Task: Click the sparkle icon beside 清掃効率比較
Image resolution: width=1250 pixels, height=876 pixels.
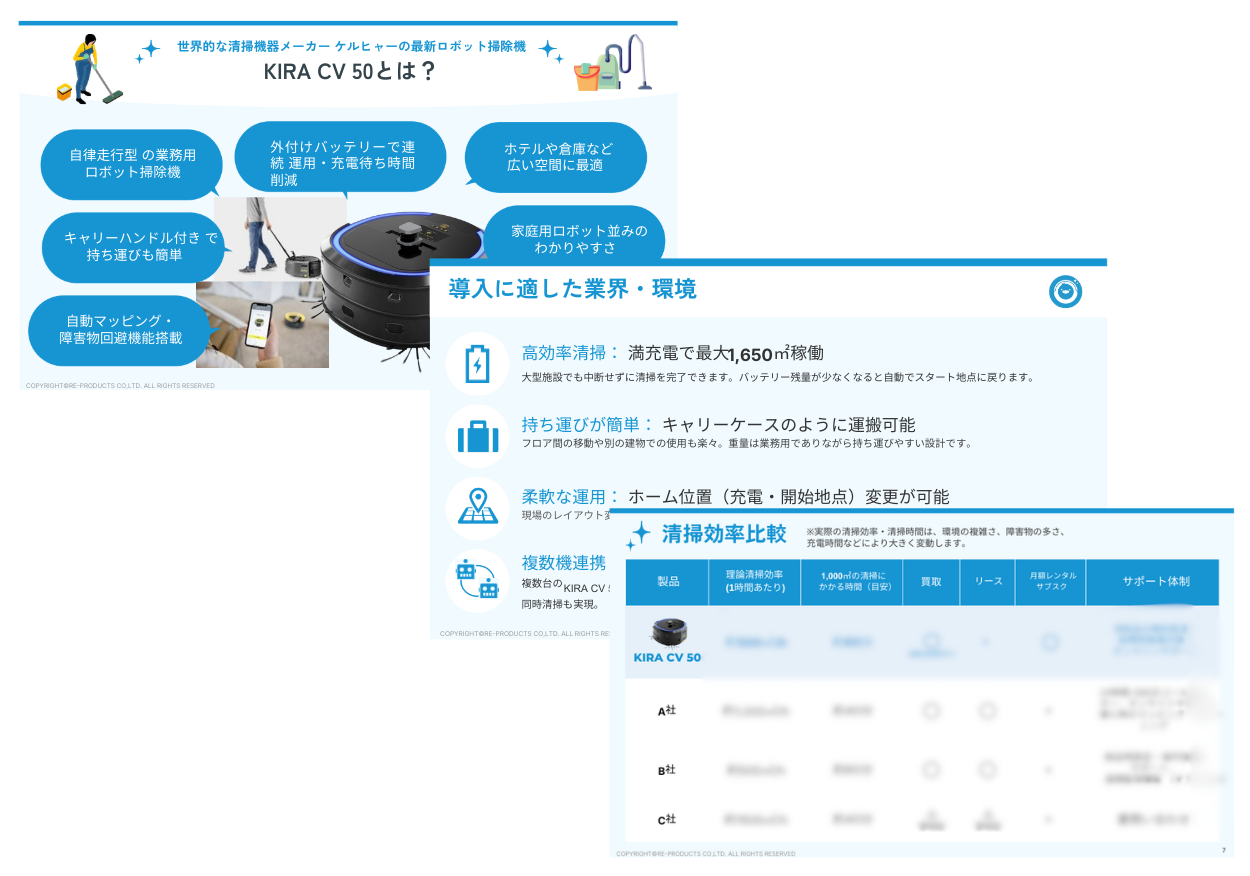Action: coord(637,536)
